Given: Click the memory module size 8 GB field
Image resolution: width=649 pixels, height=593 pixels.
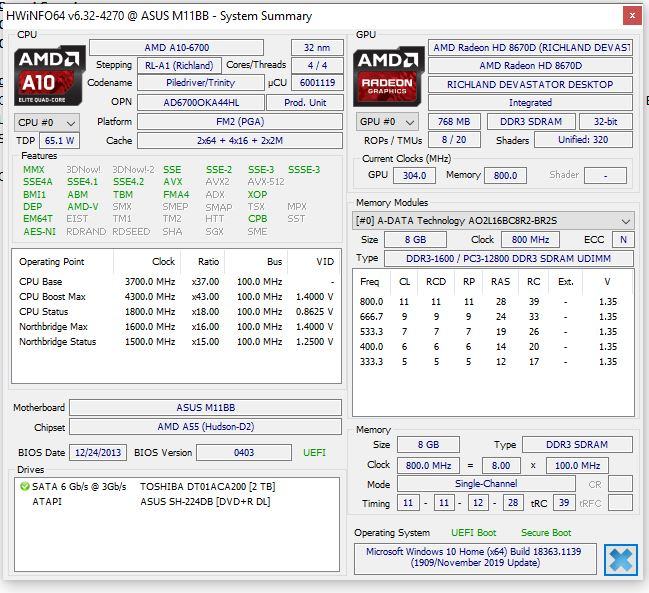Looking at the screenshot, I should pos(416,240).
